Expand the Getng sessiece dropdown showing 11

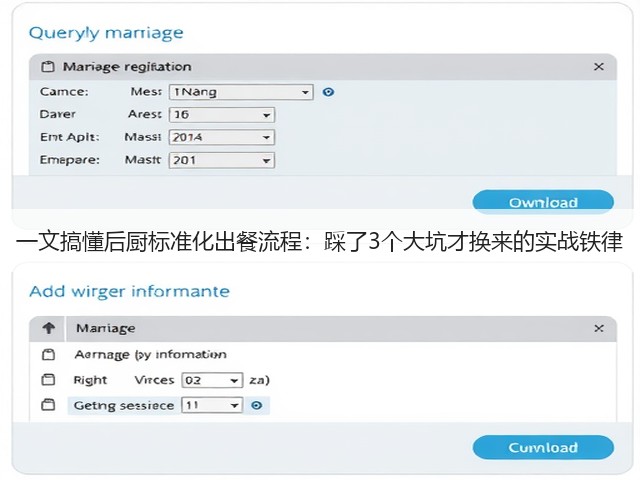(x=212, y=405)
